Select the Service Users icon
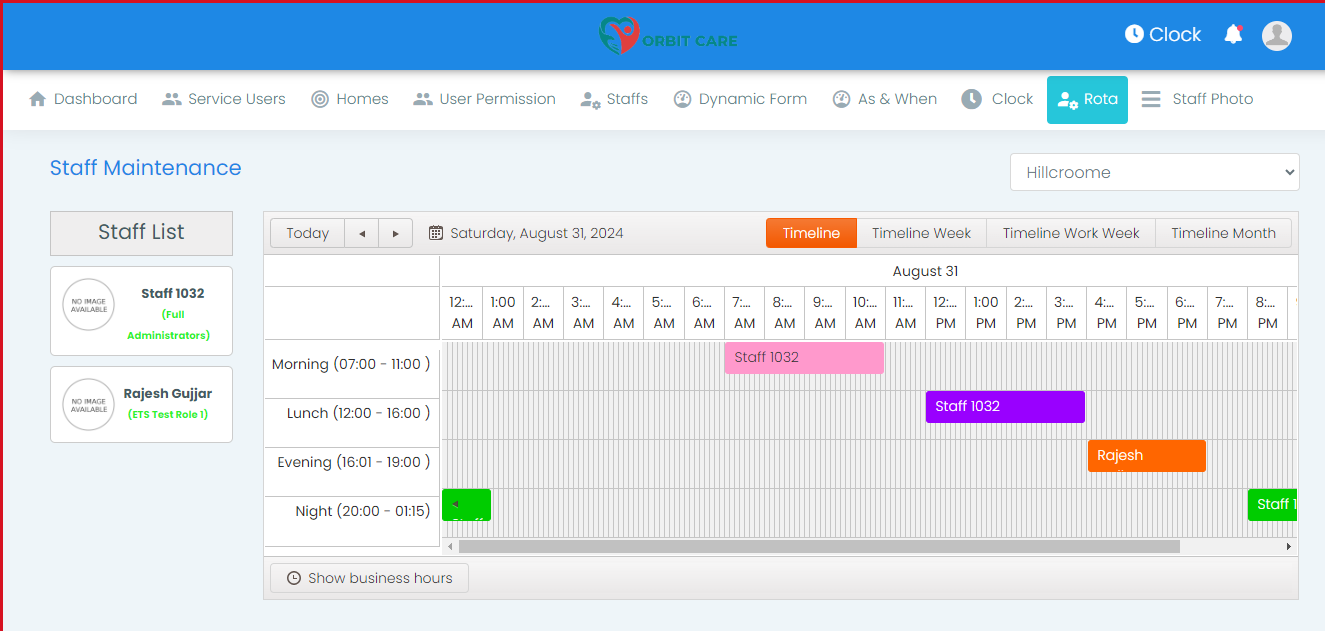The image size is (1325, 631). [170, 98]
